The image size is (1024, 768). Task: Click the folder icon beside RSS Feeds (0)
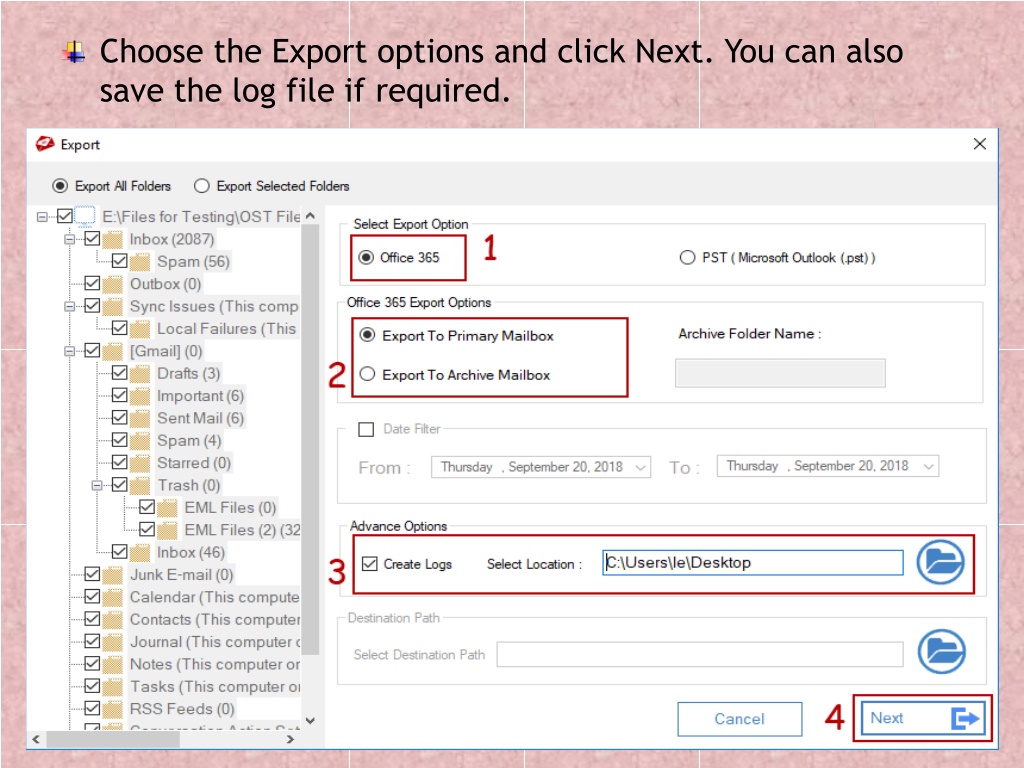[x=112, y=709]
